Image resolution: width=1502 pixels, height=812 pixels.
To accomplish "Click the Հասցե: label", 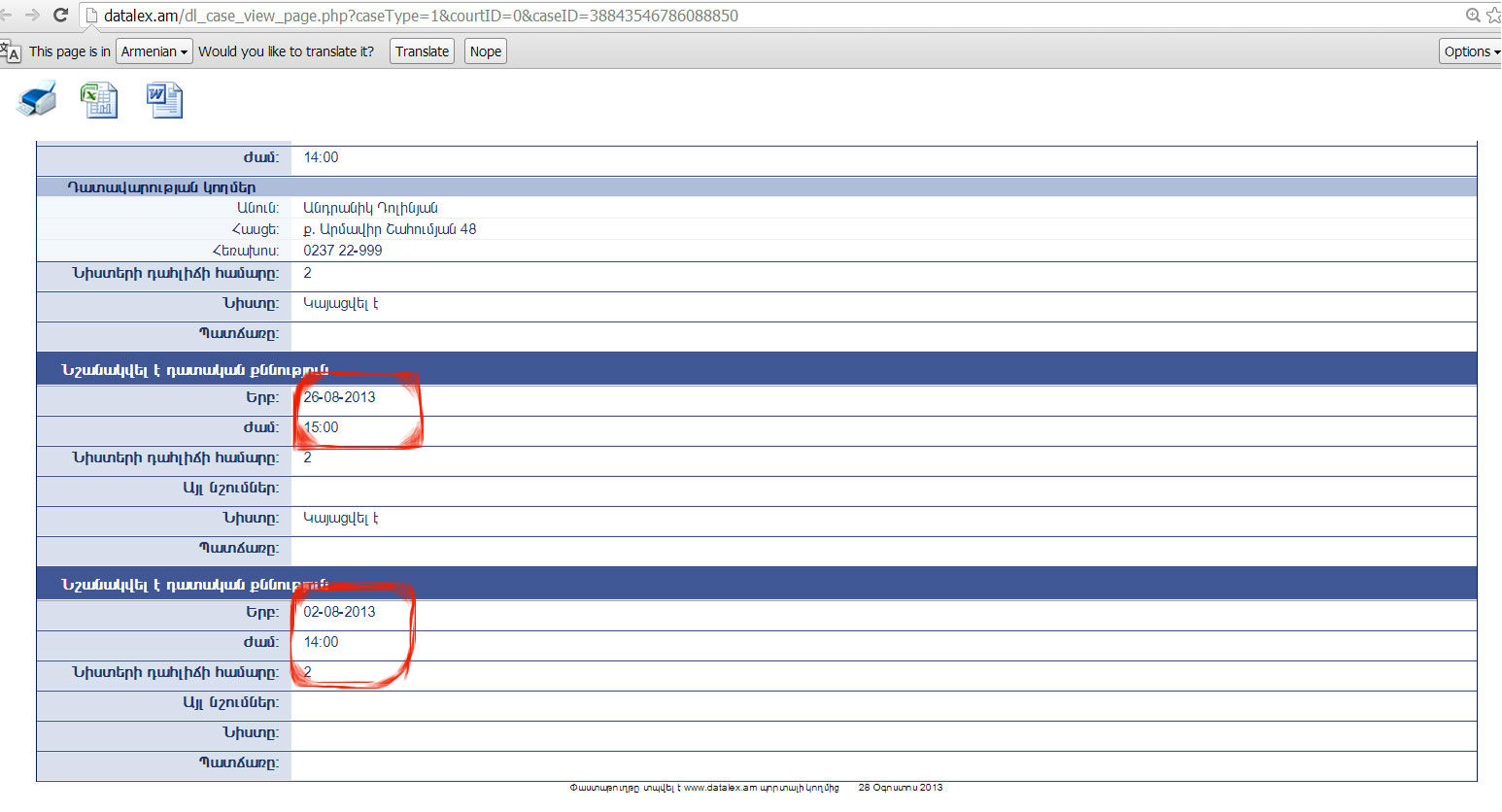I will coord(255,229).
